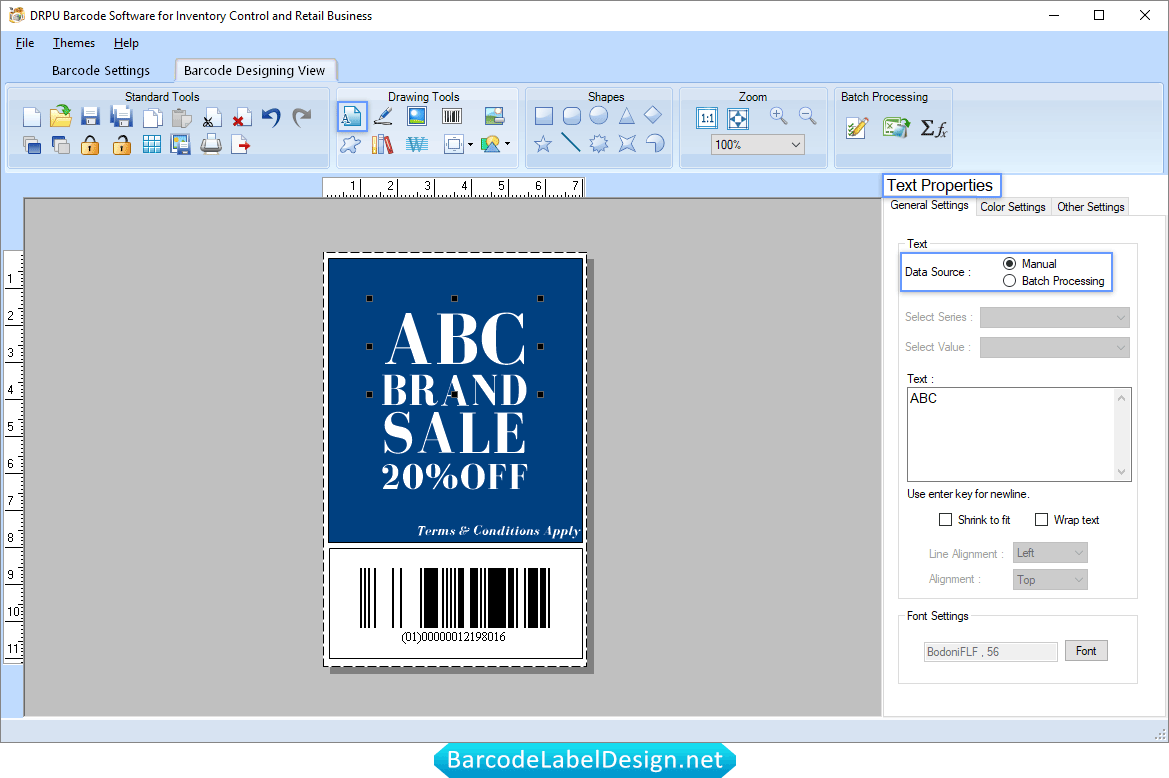Pick the diagonal line shape tool
Screen dimensions: 1169x778
(x=570, y=142)
